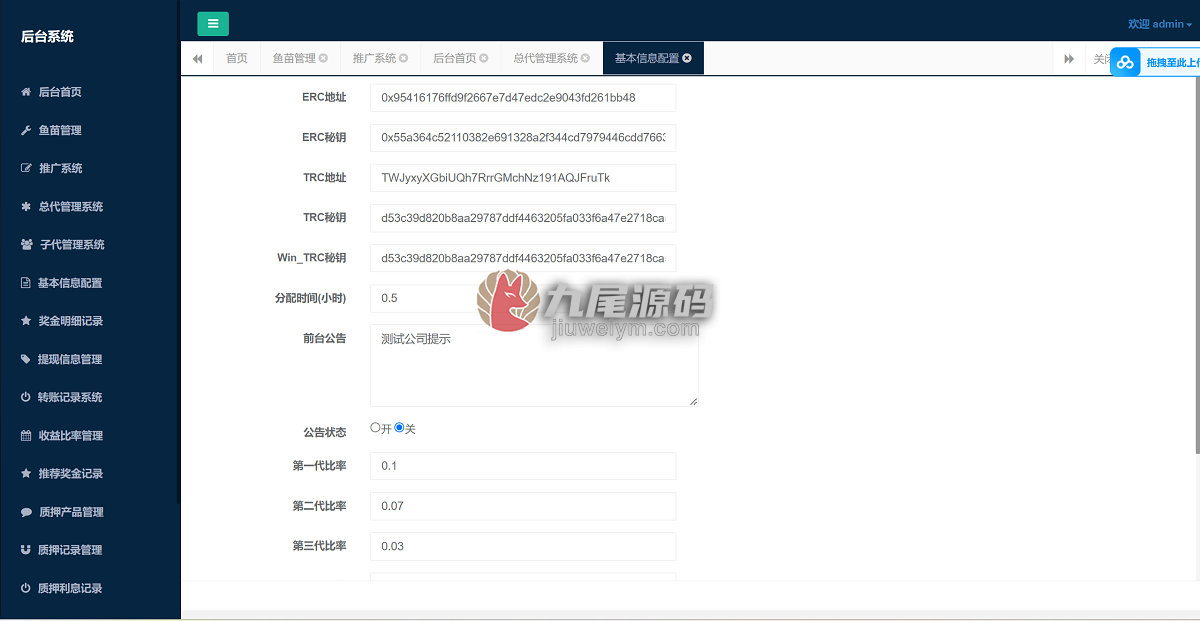The height and width of the screenshot is (621, 1200).
Task: Select the 开 radio for 公告状态
Action: (x=375, y=427)
